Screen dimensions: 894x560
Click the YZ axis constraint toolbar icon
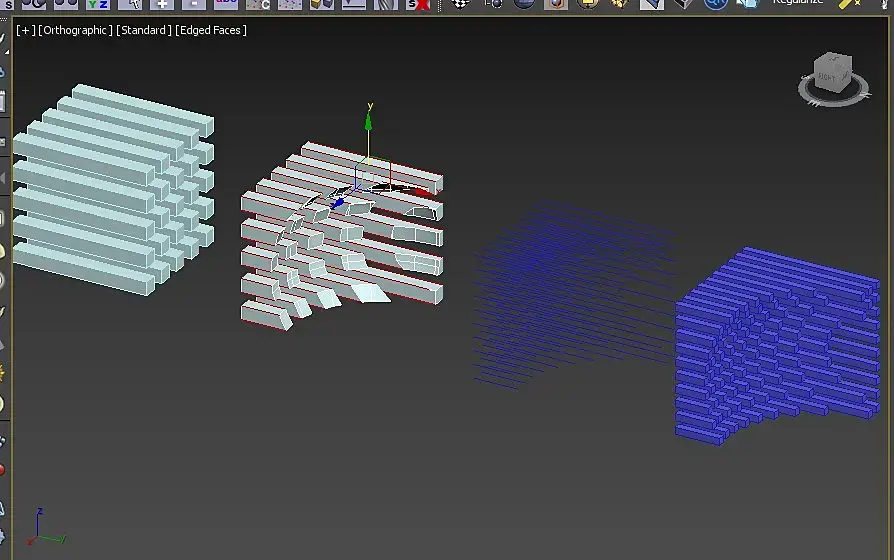[98, 5]
